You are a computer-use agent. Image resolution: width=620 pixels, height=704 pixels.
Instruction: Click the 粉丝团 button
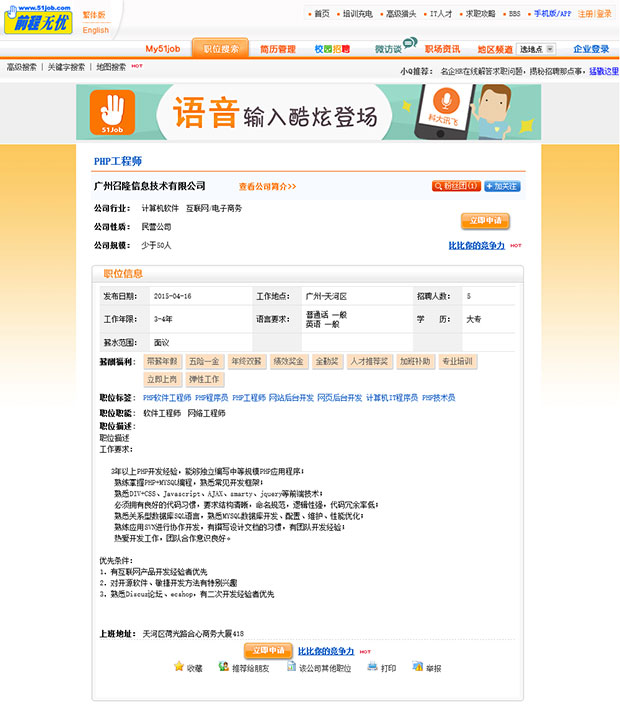point(456,186)
